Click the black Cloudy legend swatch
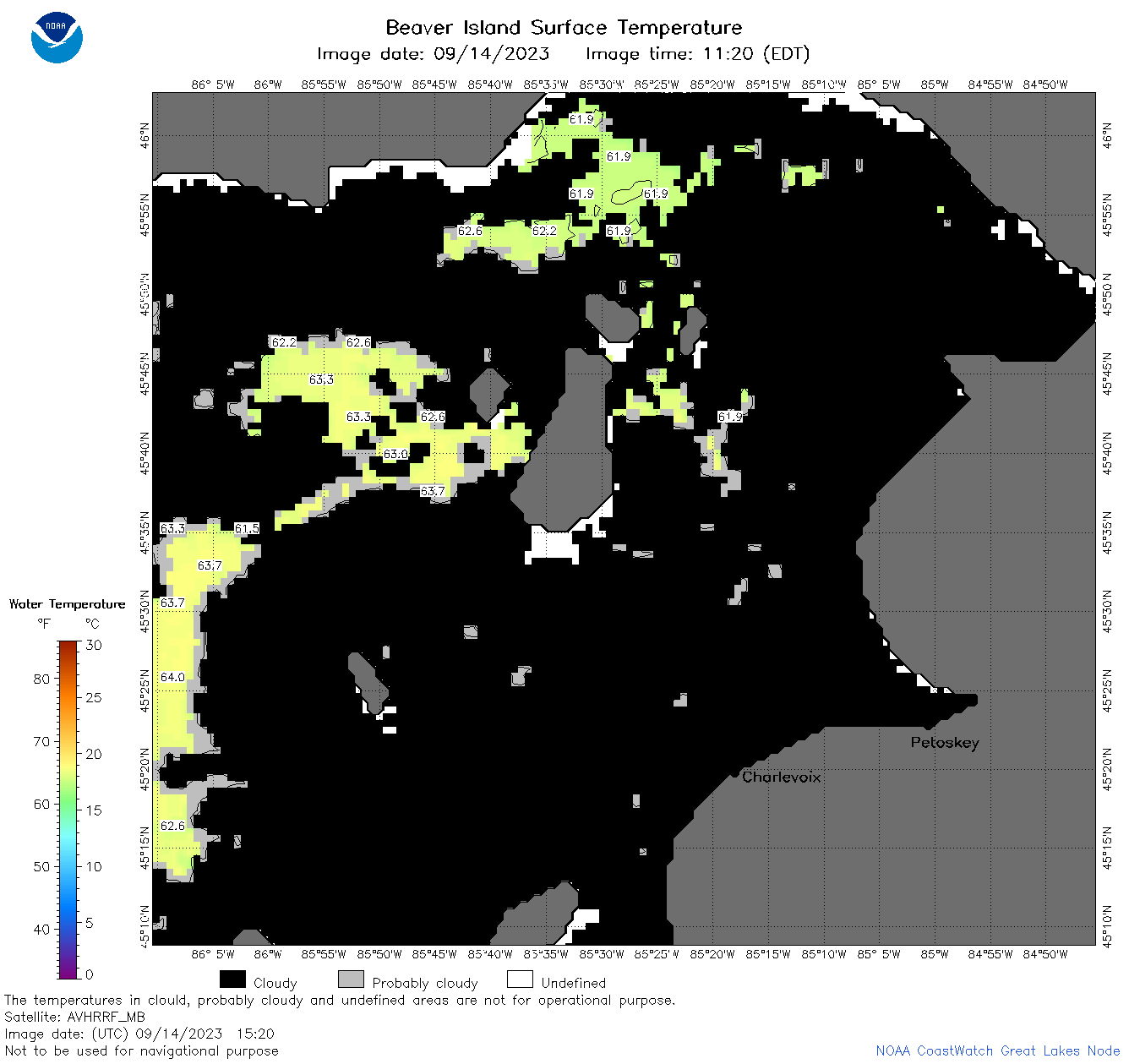The height and width of the screenshot is (1064, 1129). click(x=232, y=979)
